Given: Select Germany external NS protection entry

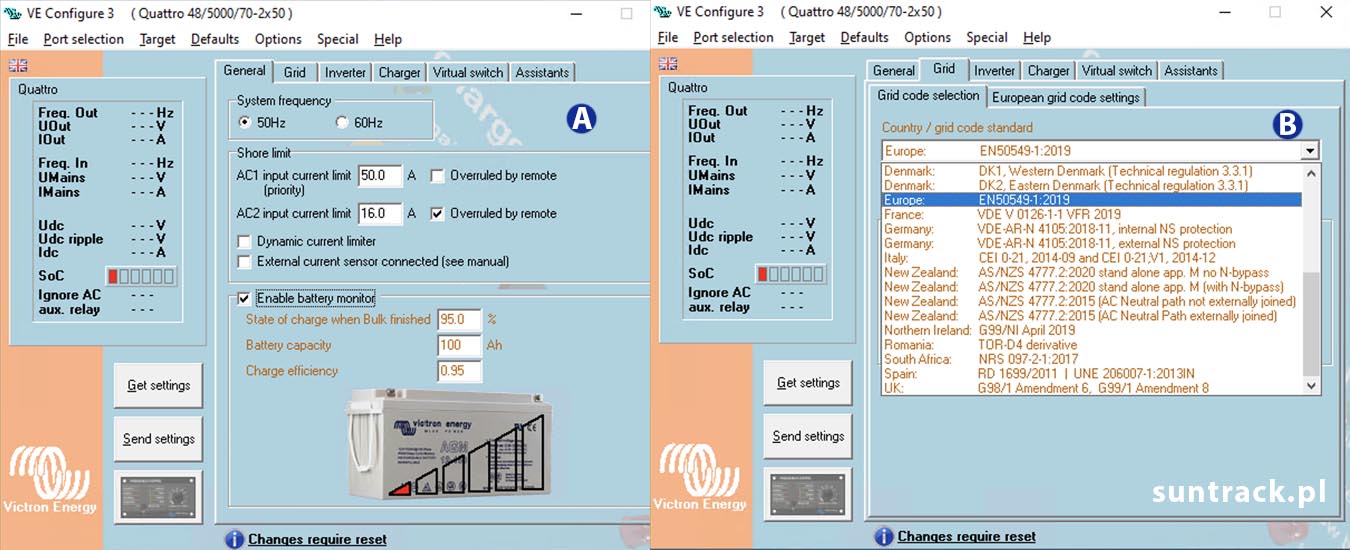Looking at the screenshot, I should click(x=1092, y=243).
